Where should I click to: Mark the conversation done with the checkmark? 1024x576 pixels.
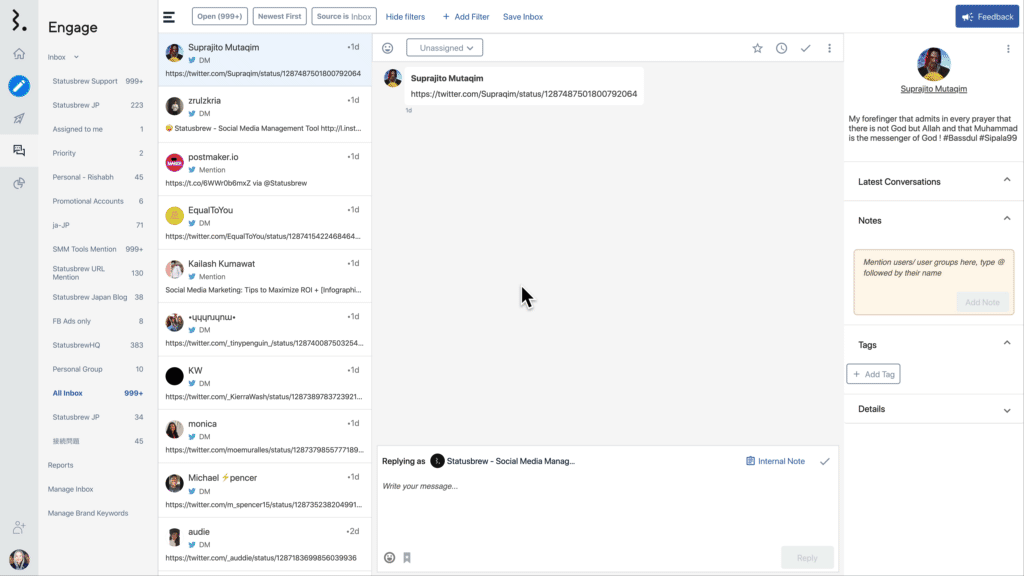(805, 47)
